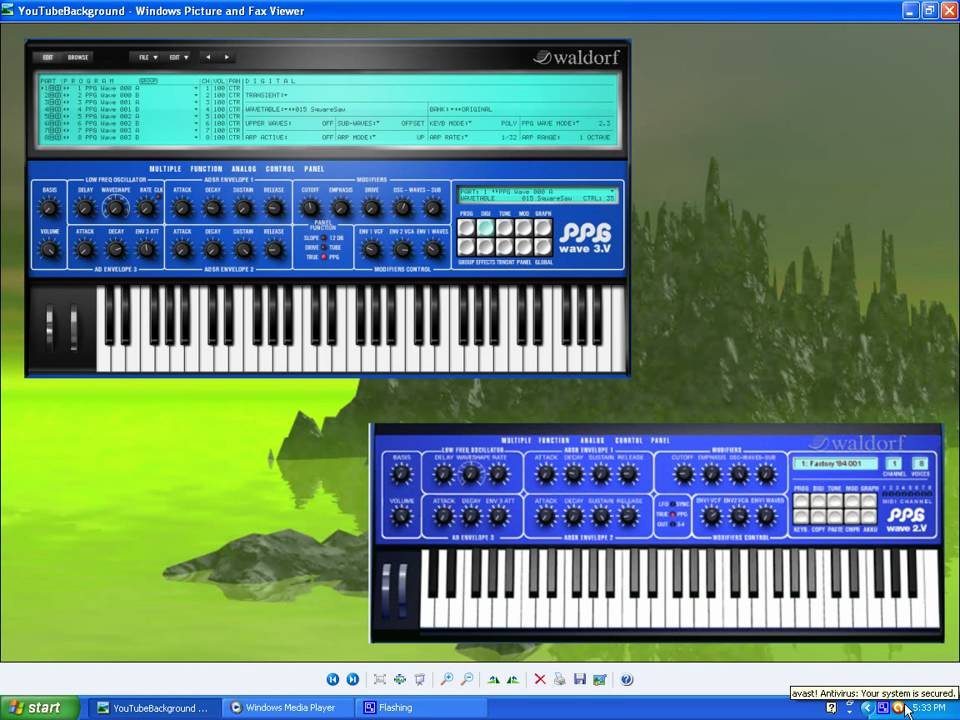Toggle DRIVE TUBE LED in Wave 3.V

pos(323,247)
